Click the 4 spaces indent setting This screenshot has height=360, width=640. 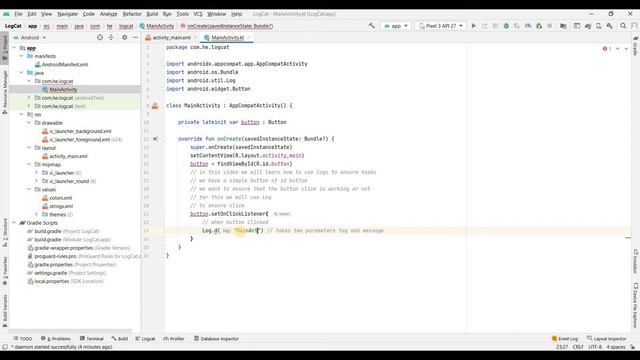[616, 347]
